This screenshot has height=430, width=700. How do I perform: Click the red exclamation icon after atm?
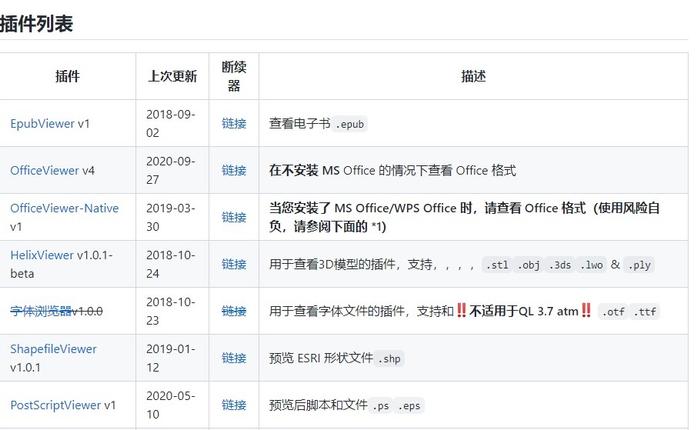(x=586, y=310)
